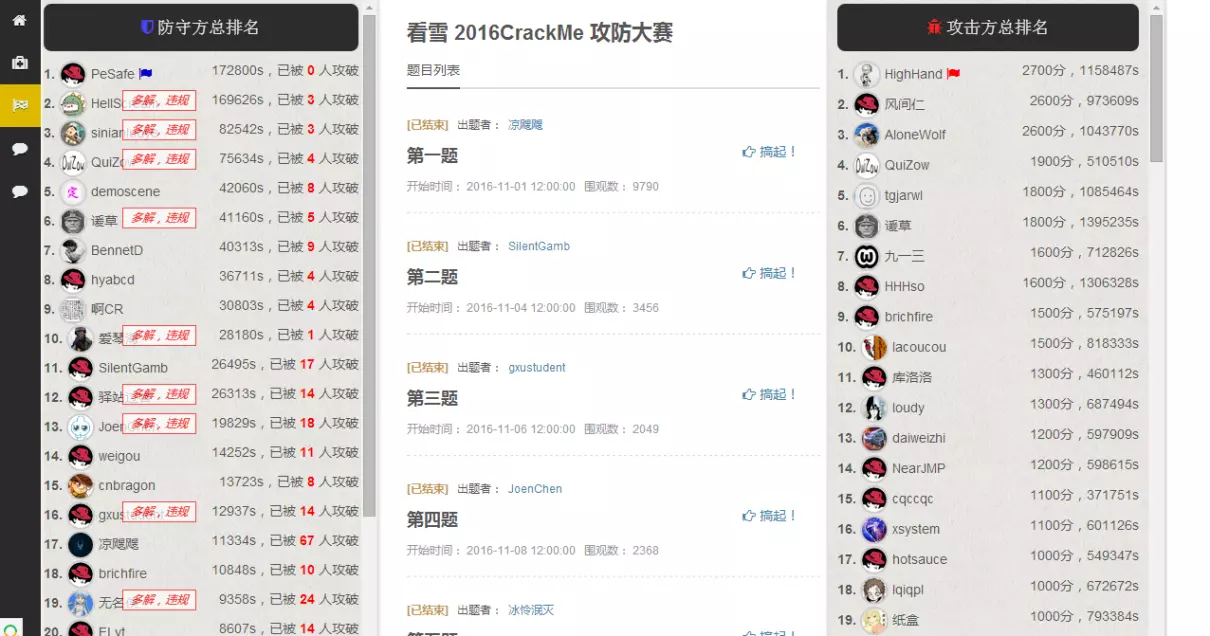Image resolution: width=1210 pixels, height=636 pixels.
Task: Click username BennetD in defense ranking
Action: [x=117, y=250]
